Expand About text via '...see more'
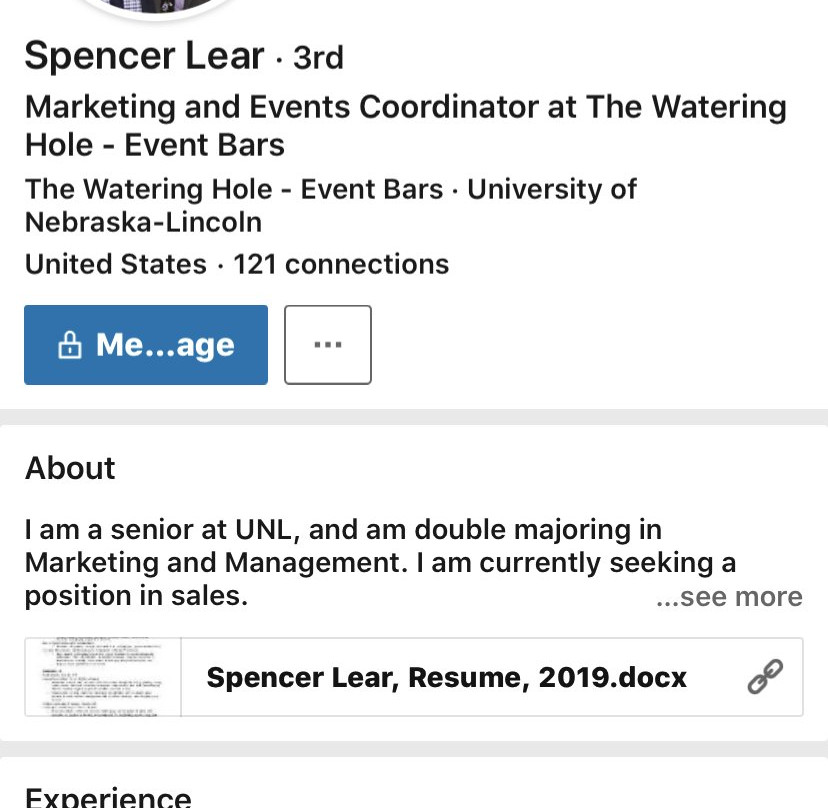This screenshot has width=828, height=808. pos(729,597)
